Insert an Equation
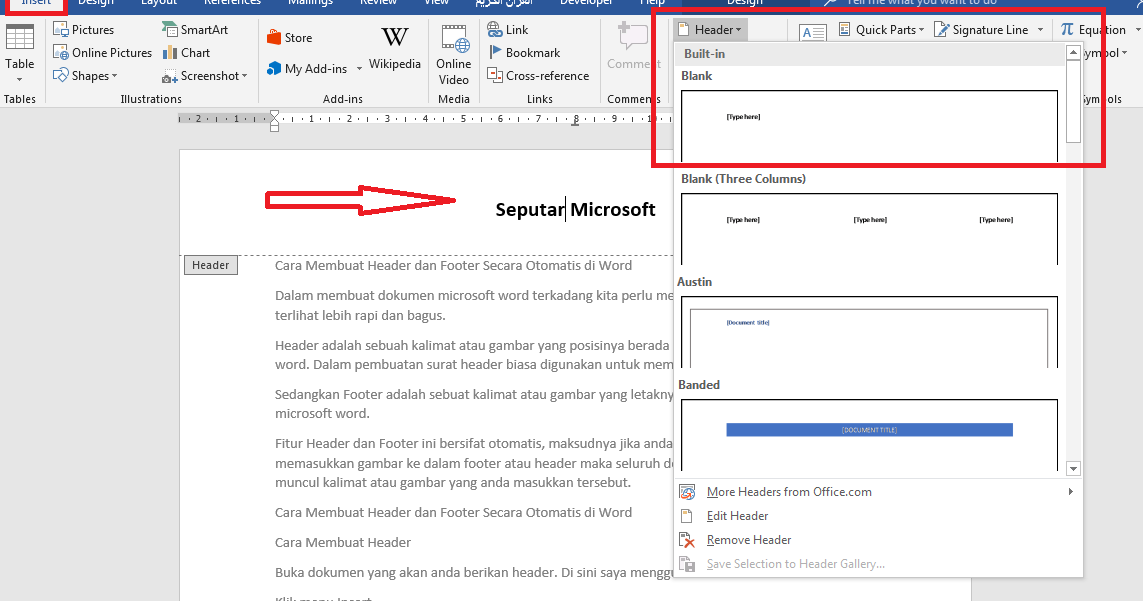 coord(1093,30)
